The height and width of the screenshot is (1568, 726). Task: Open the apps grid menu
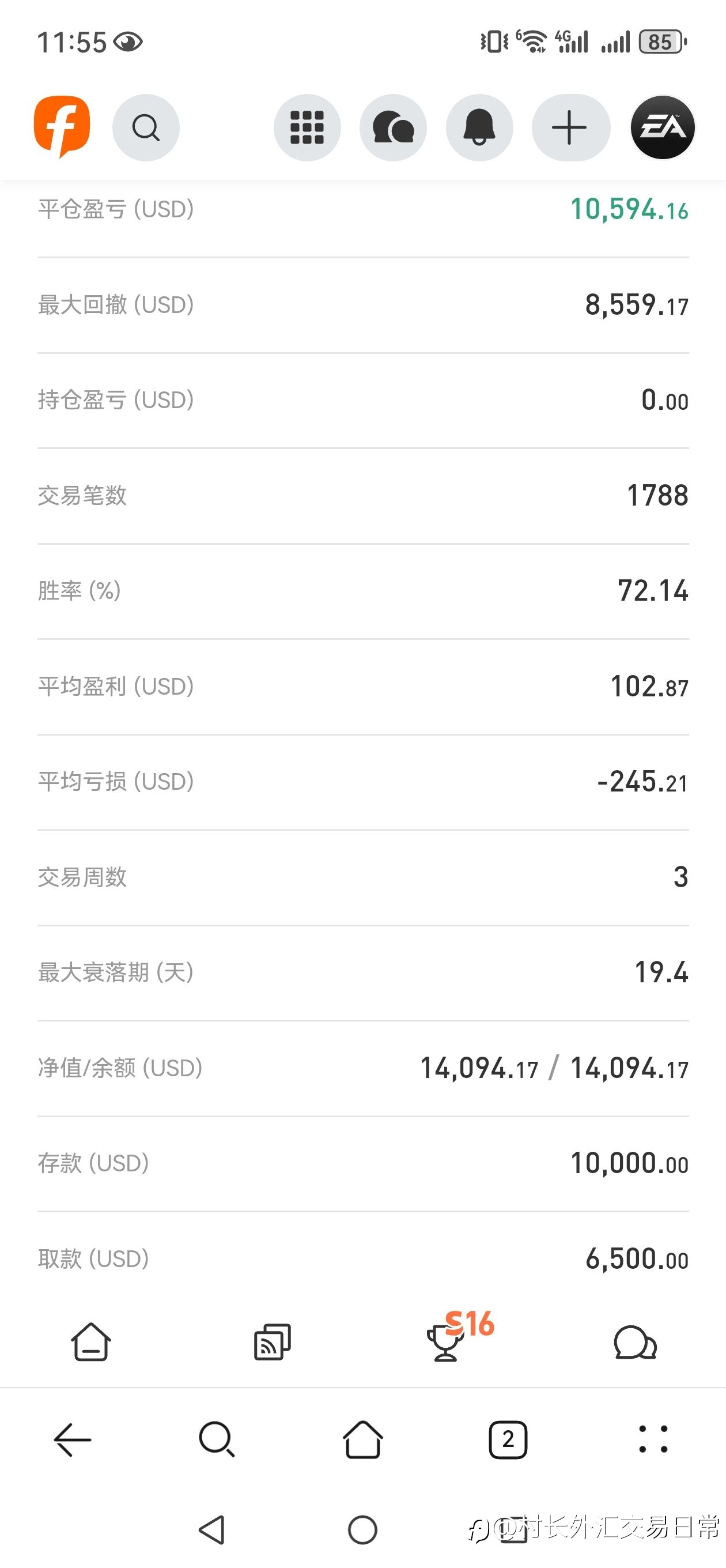click(307, 128)
